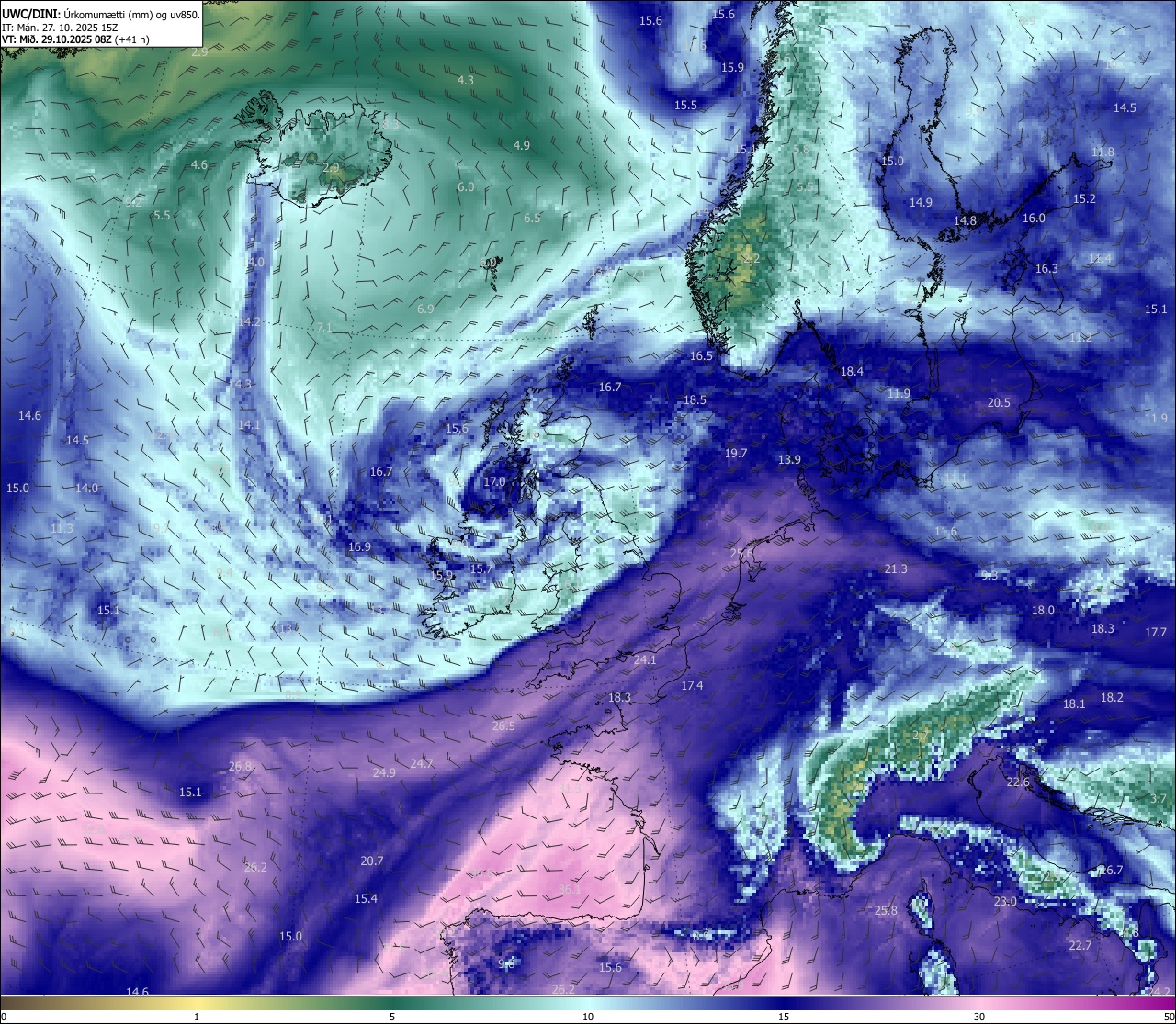Click the 26.8 map value

pyautogui.click(x=241, y=766)
